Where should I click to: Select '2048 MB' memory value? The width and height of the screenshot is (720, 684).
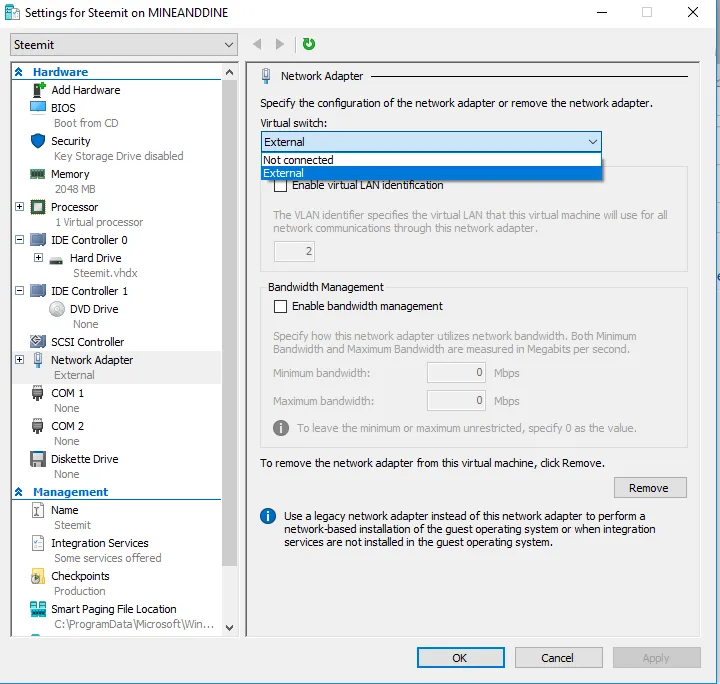point(75,189)
